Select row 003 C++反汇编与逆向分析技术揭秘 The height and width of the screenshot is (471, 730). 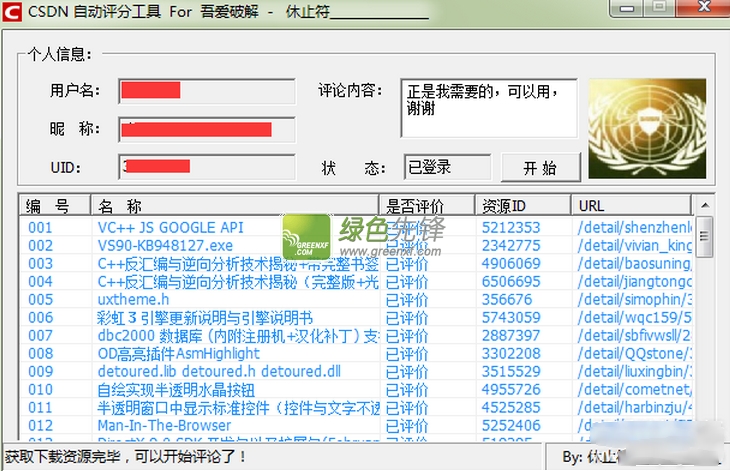356,263
